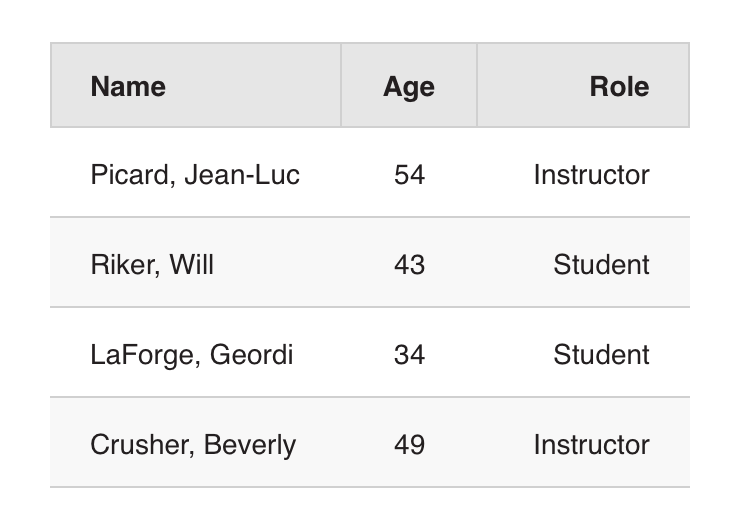Choose LaForge's Student role cell
This screenshot has height=532, width=740.
pyautogui.click(x=601, y=355)
